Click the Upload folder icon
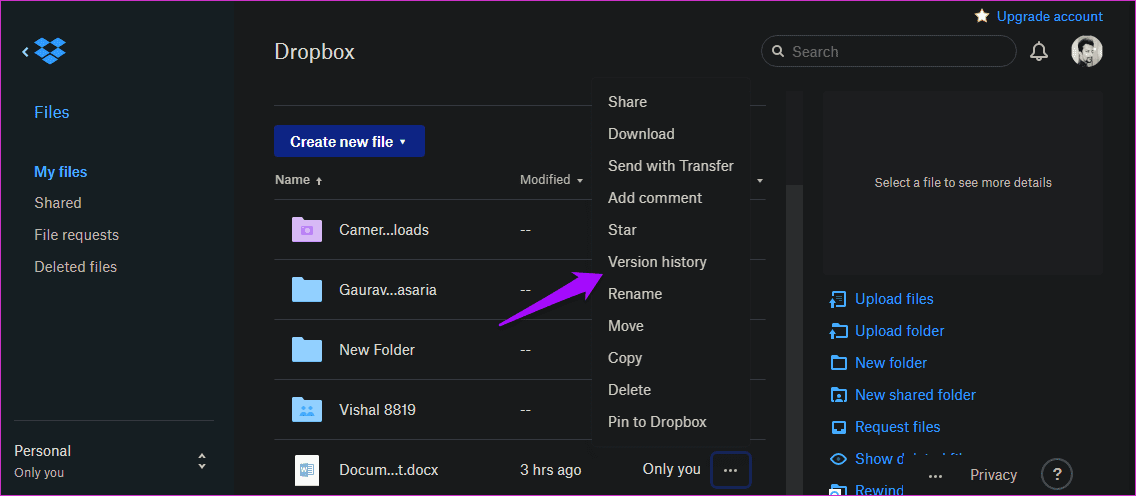The width and height of the screenshot is (1136, 496). tap(838, 331)
